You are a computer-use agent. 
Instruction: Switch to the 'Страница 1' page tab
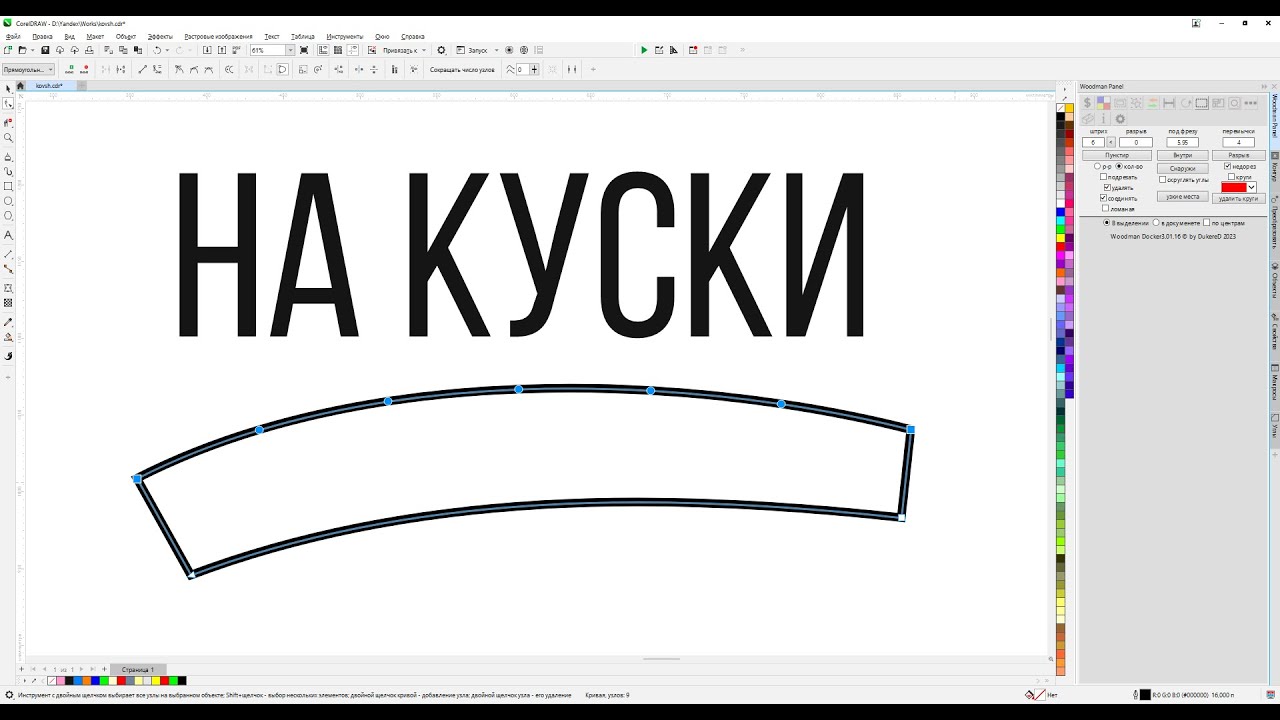[138, 669]
